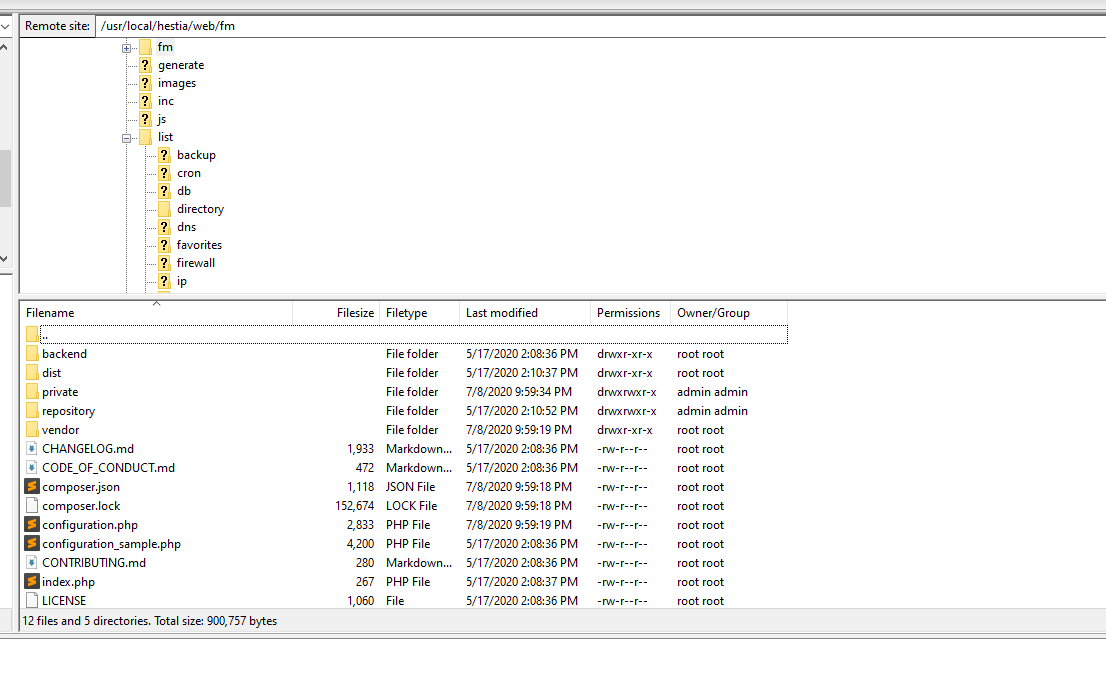The width and height of the screenshot is (1106, 692).
Task: Click the parent directory folder icon
Action: [x=33, y=334]
